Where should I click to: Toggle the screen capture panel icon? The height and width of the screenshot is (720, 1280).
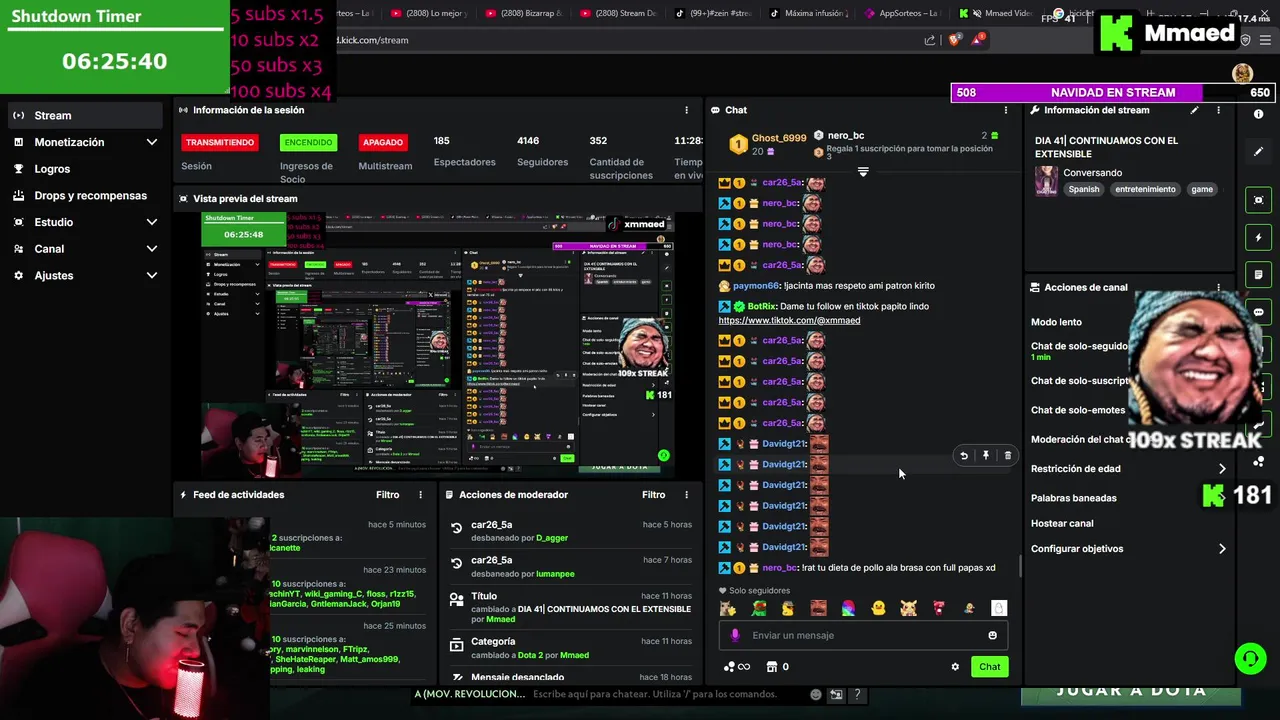click(1259, 200)
